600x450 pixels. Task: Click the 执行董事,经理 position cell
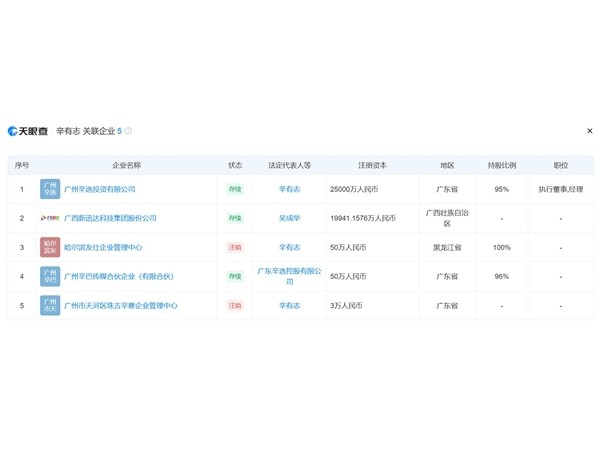pyautogui.click(x=561, y=189)
